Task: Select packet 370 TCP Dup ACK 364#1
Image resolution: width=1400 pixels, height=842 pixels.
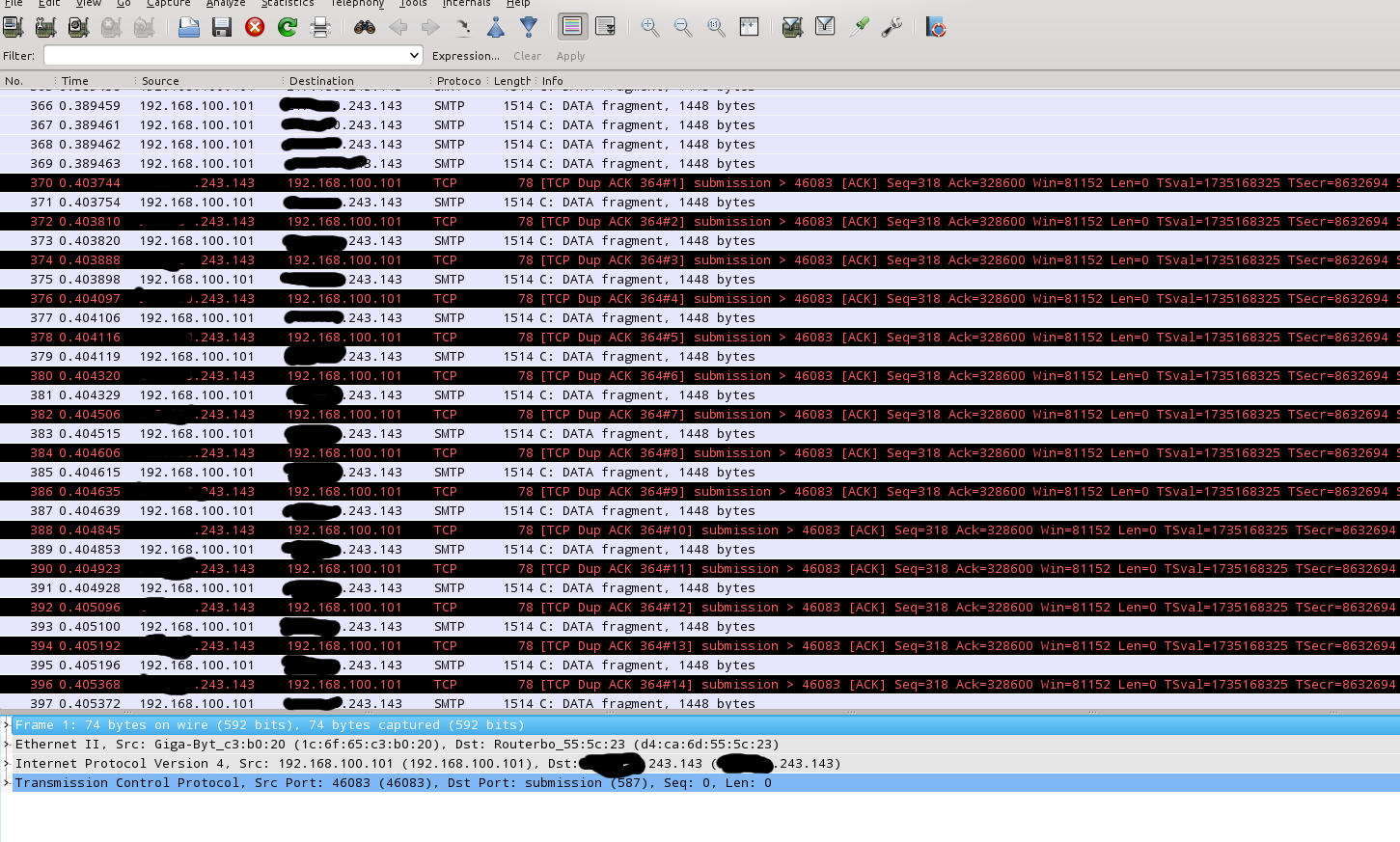Action: 700,183
